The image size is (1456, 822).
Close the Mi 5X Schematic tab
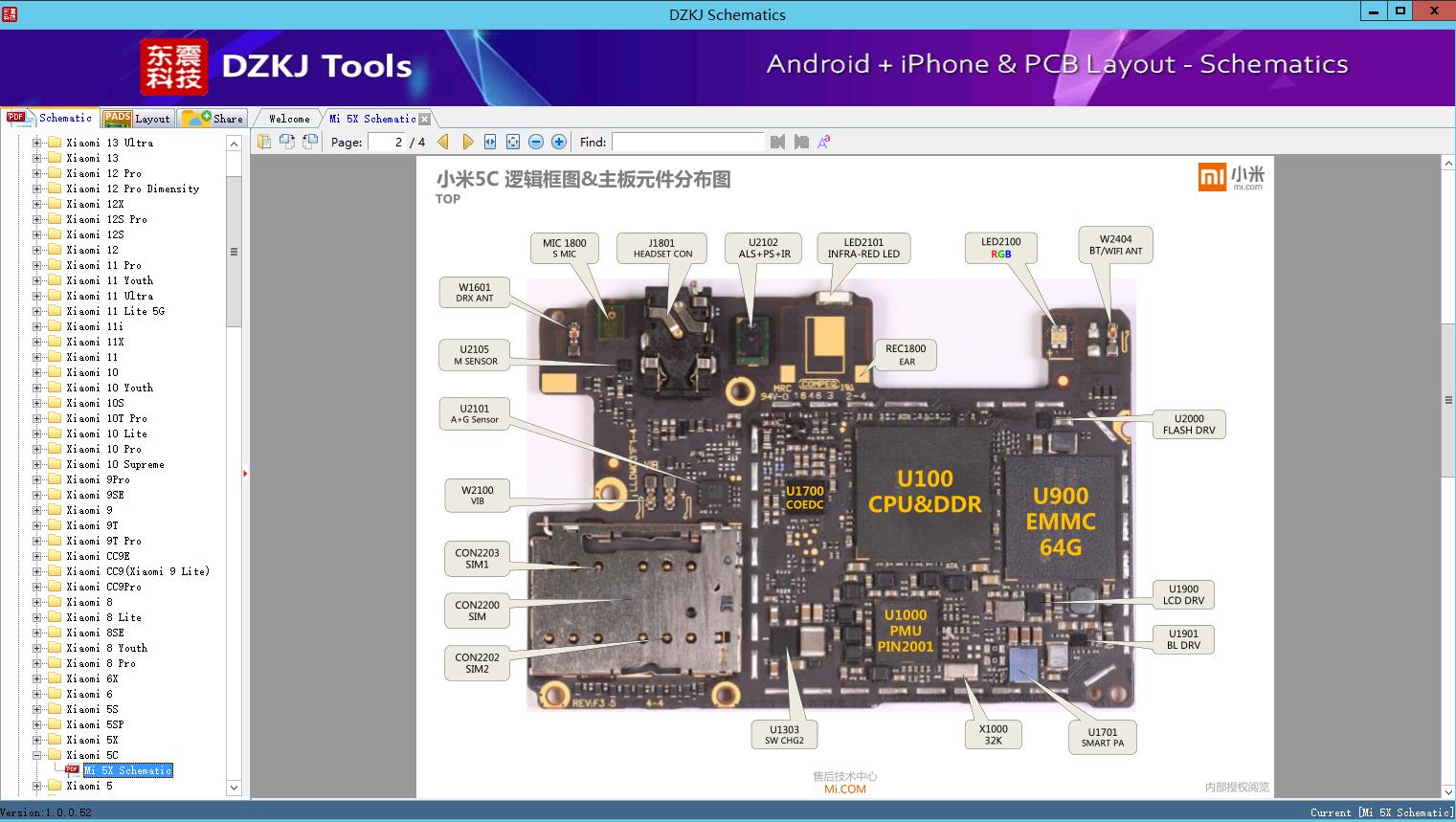click(425, 119)
